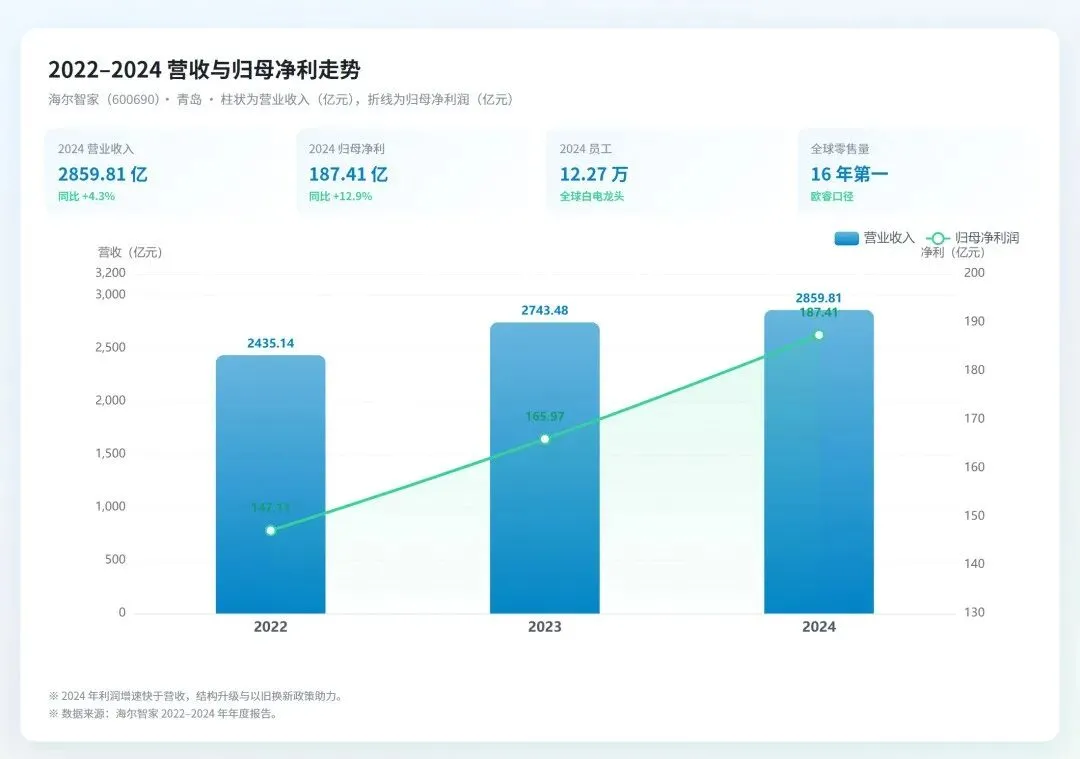This screenshot has width=1080, height=759.
Task: Click the 2022 x-axis label
Action: [x=271, y=627]
